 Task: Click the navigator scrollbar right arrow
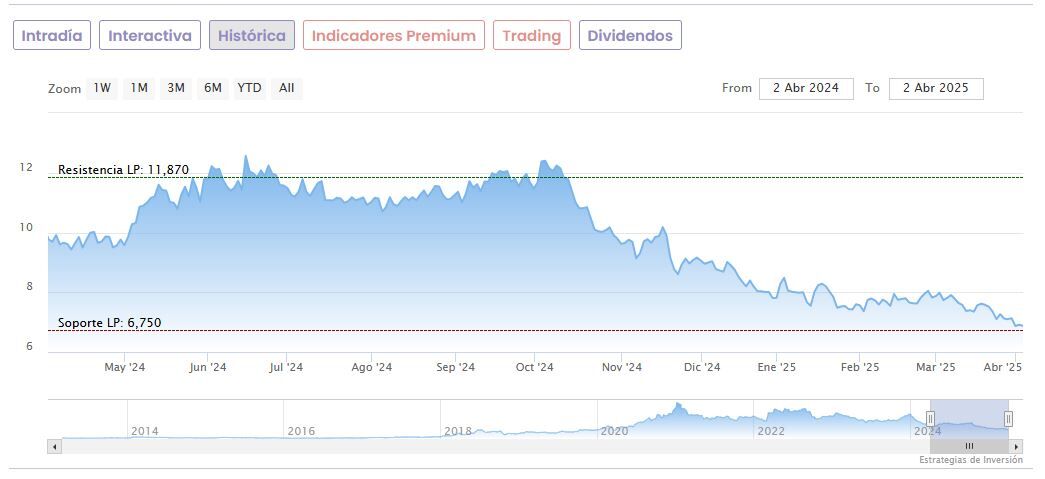click(1017, 446)
